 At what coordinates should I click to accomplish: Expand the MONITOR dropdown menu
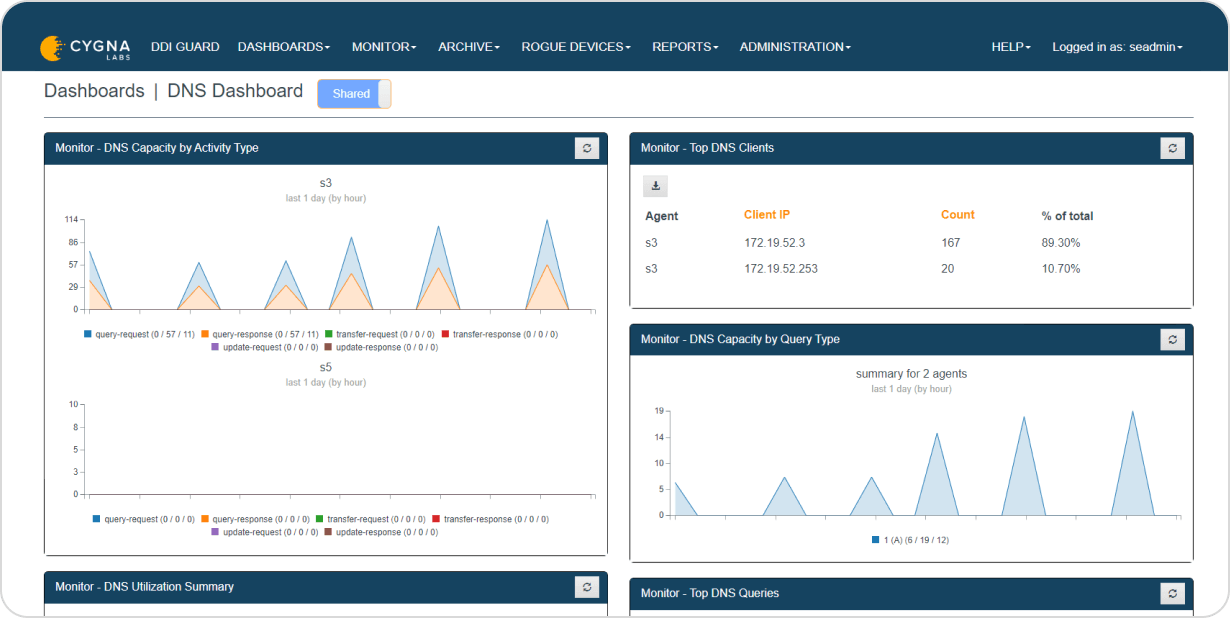tap(383, 46)
